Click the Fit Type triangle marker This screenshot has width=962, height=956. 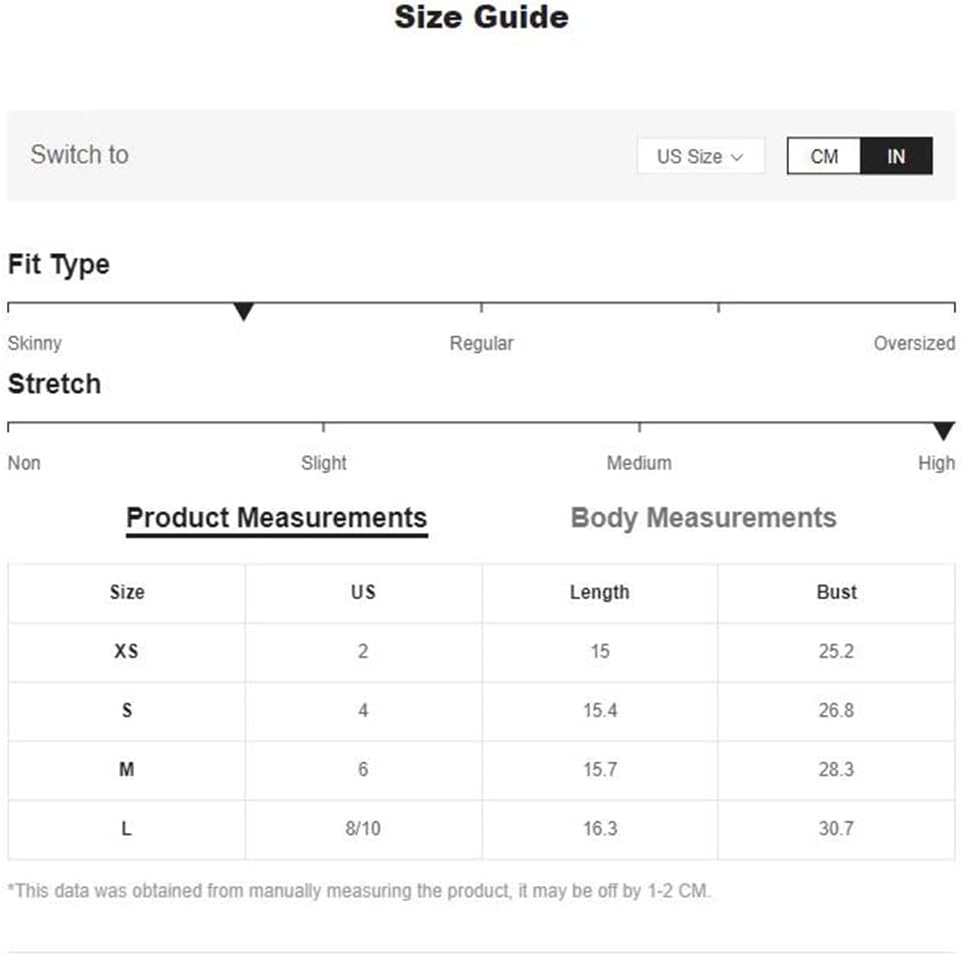(244, 311)
